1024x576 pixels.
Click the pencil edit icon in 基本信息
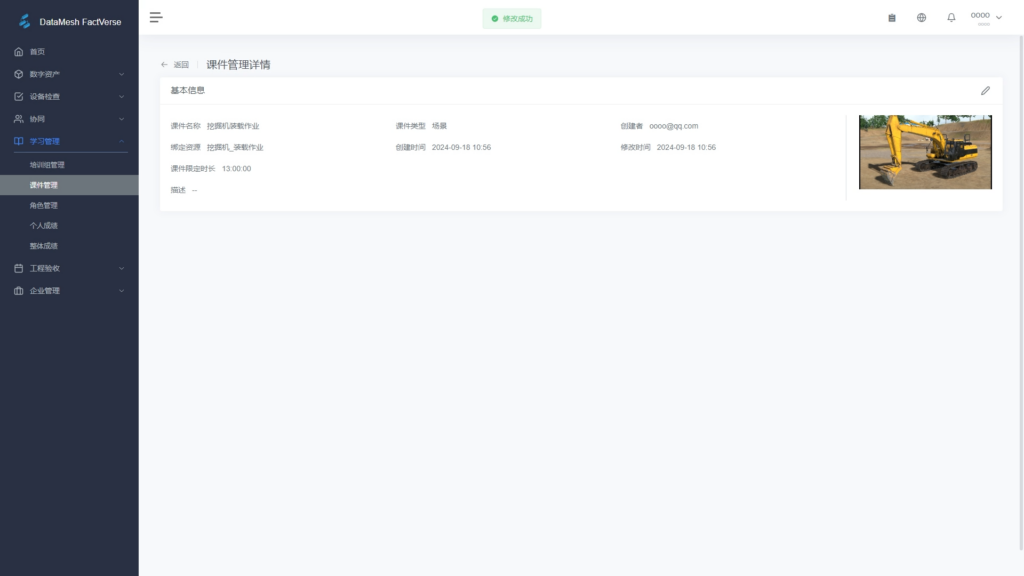click(985, 90)
